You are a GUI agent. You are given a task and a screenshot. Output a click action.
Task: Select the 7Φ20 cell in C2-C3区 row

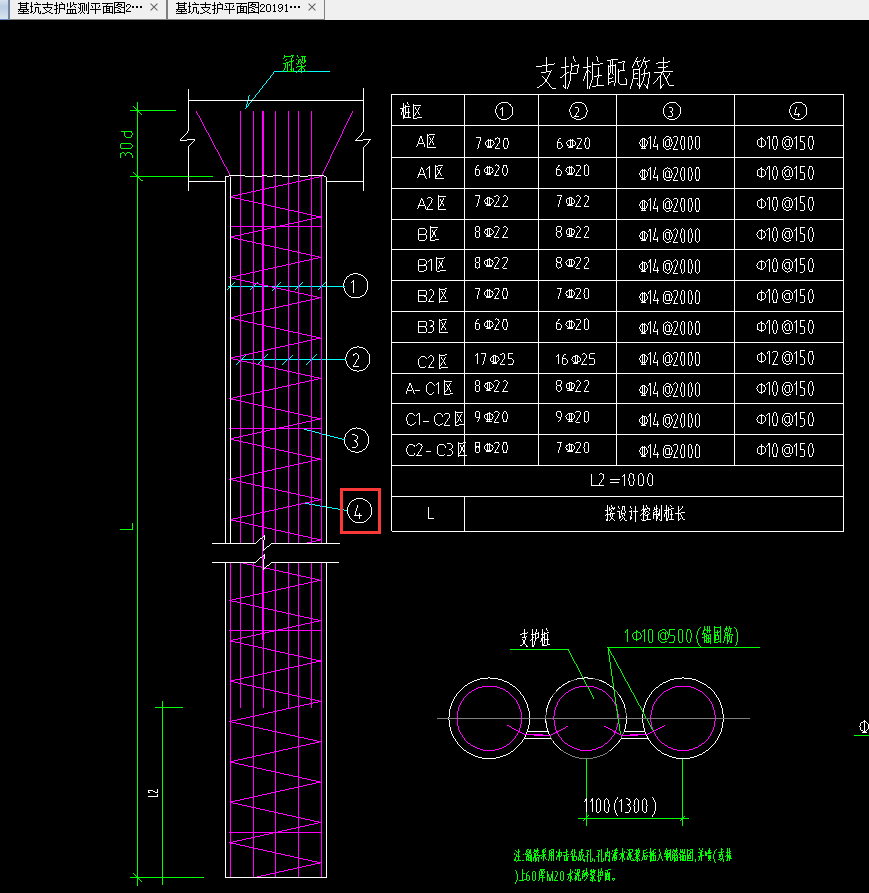(573, 448)
